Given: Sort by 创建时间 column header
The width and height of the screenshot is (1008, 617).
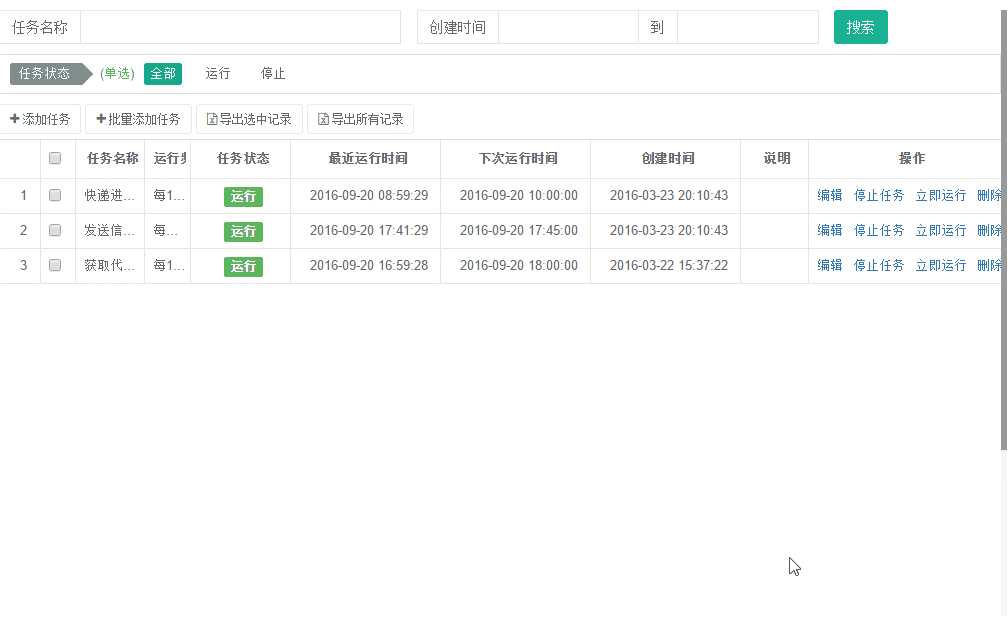Looking at the screenshot, I should point(668,158).
